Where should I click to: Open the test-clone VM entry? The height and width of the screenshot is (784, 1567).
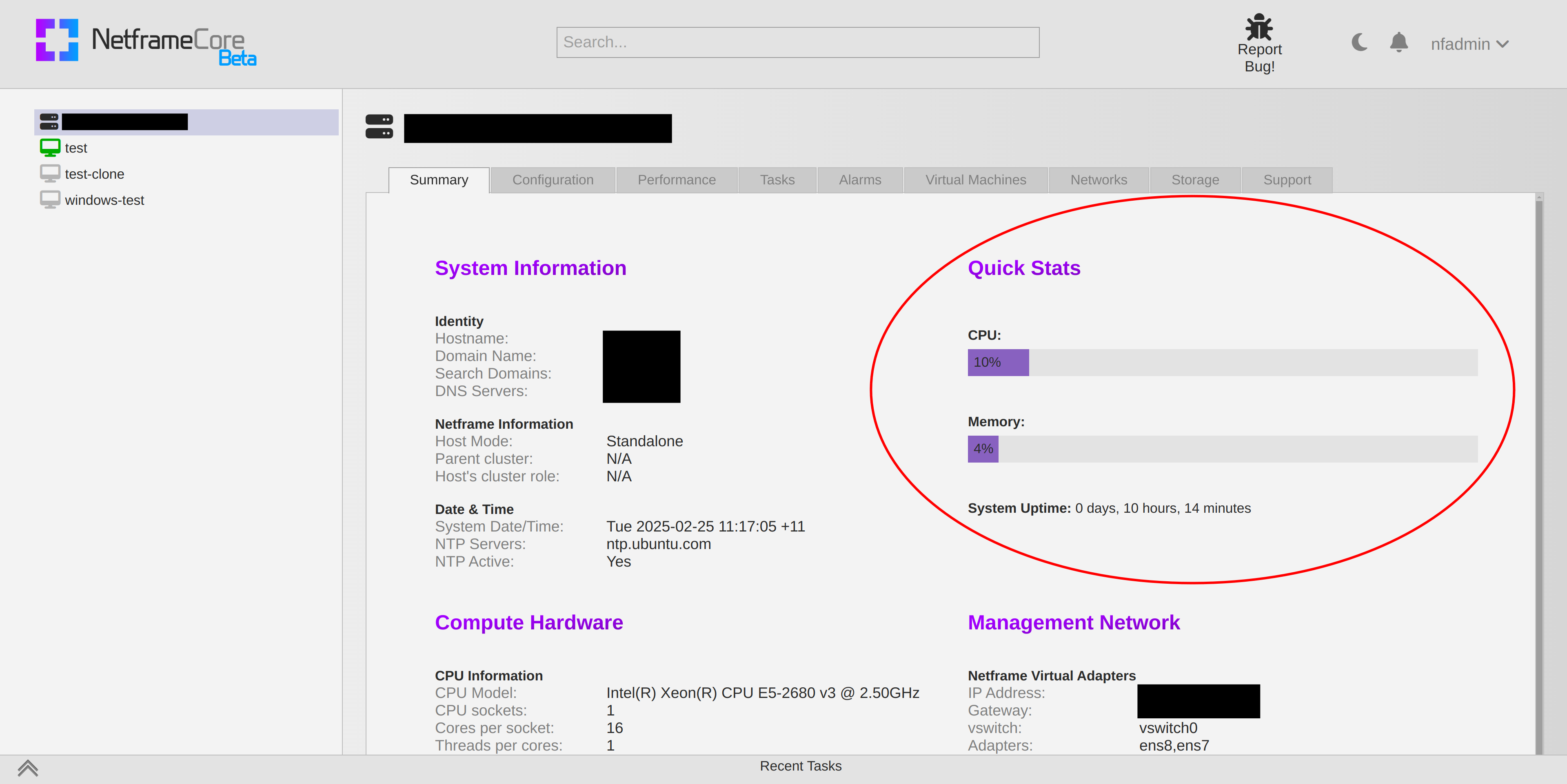click(94, 174)
